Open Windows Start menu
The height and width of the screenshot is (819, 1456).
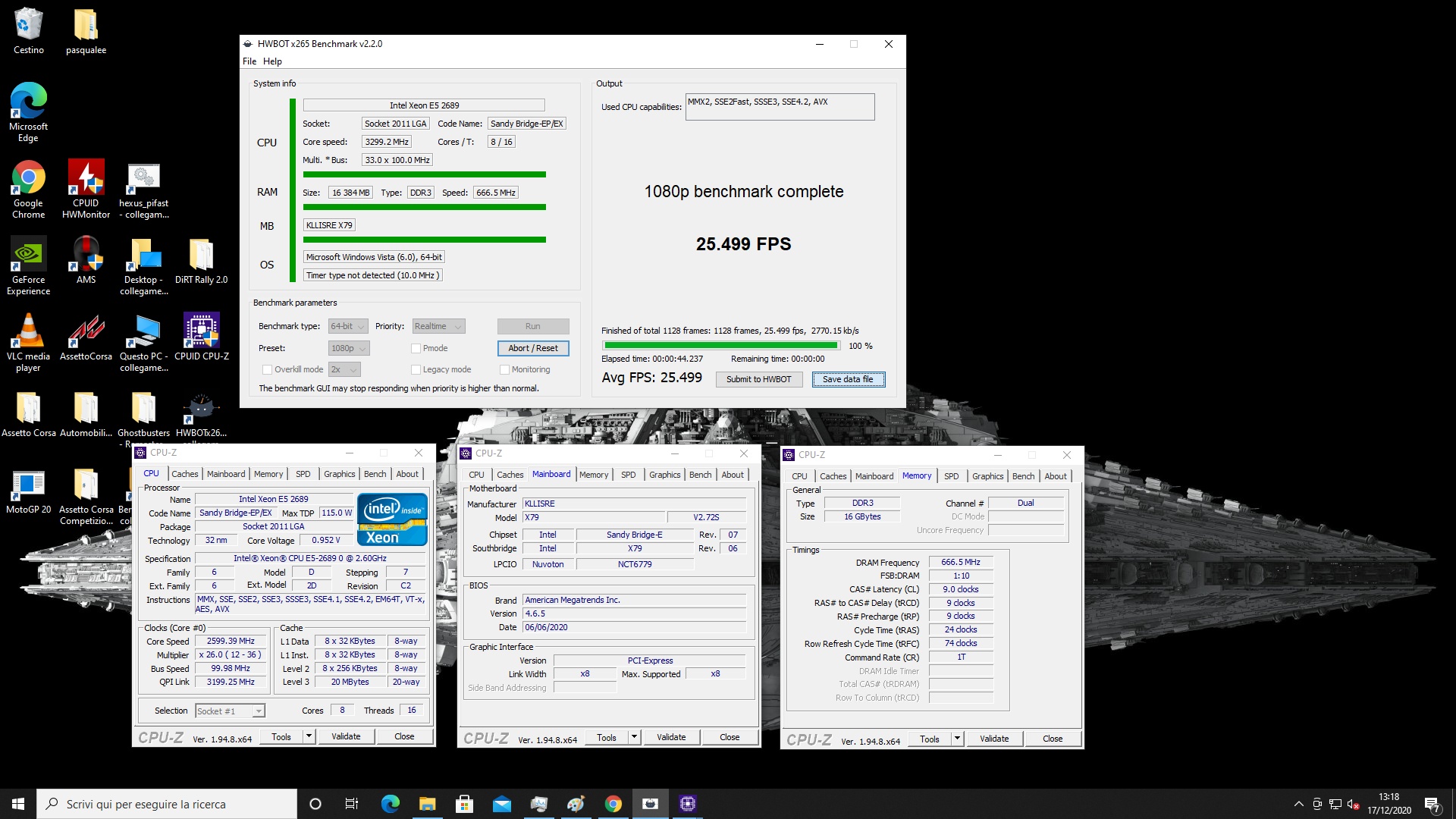coord(18,804)
